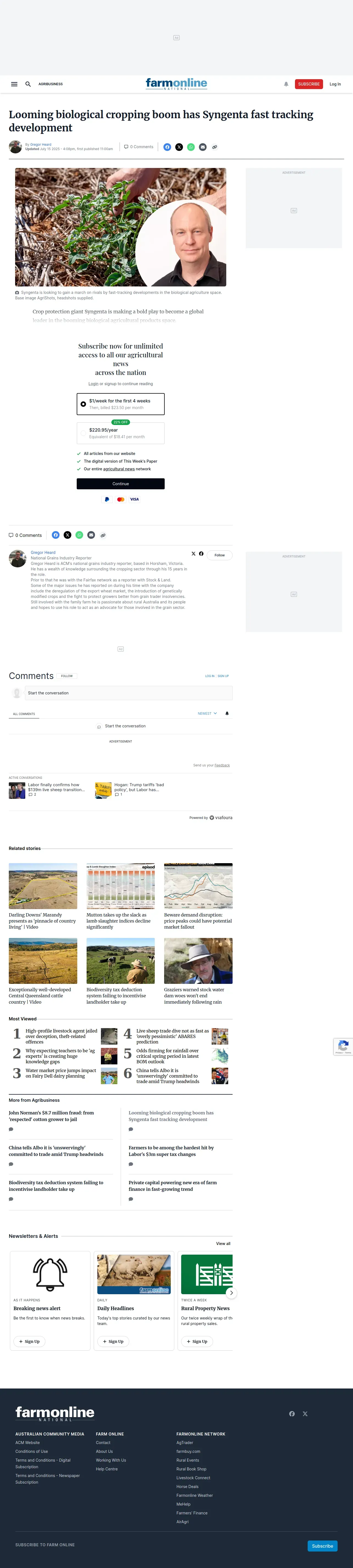Follow the comments conversation

pyautogui.click(x=67, y=676)
